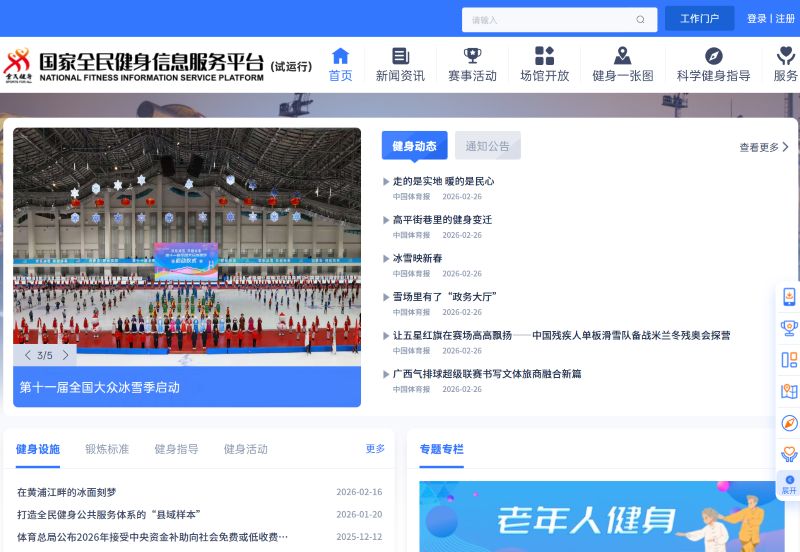800x552 pixels.
Task: Click date 2026-02-16 in fitness list
Action: [359, 492]
